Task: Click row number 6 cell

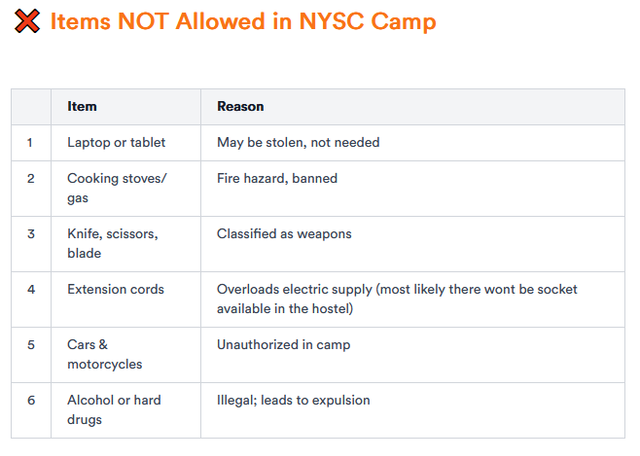Action: coord(31,410)
